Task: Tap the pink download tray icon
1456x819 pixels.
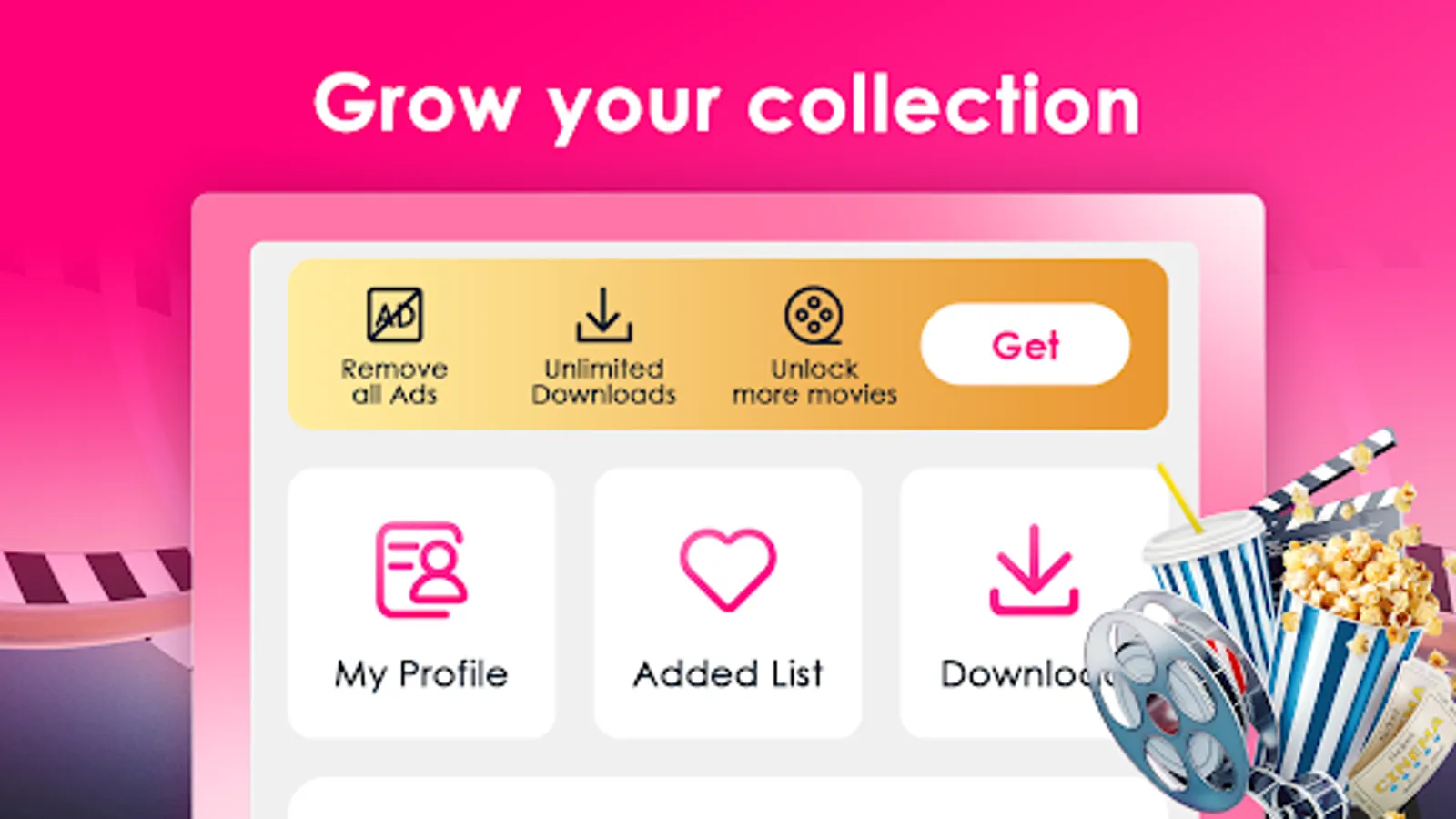Action: tap(1034, 570)
